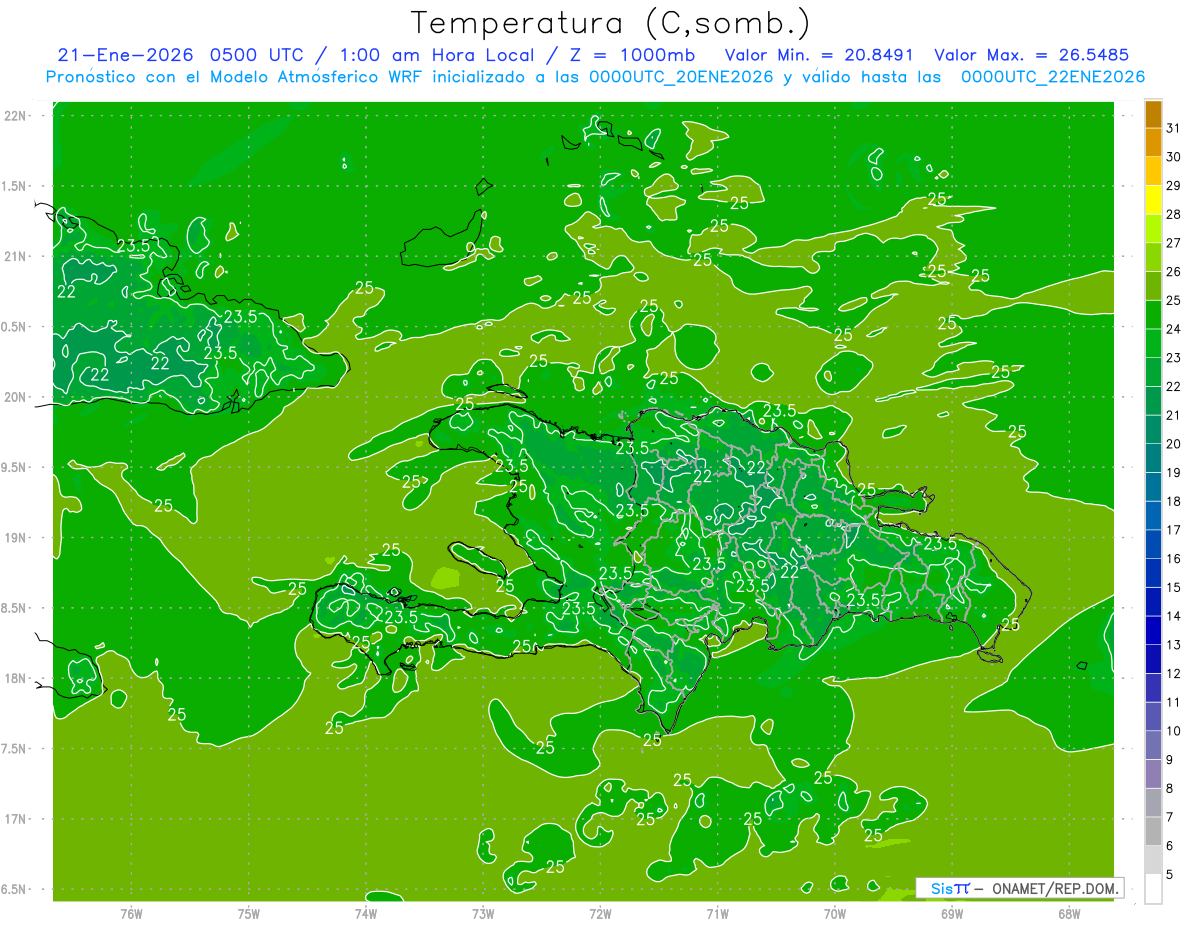1200x927 pixels.
Task: Click the legend value 5
Action: click(x=1171, y=875)
